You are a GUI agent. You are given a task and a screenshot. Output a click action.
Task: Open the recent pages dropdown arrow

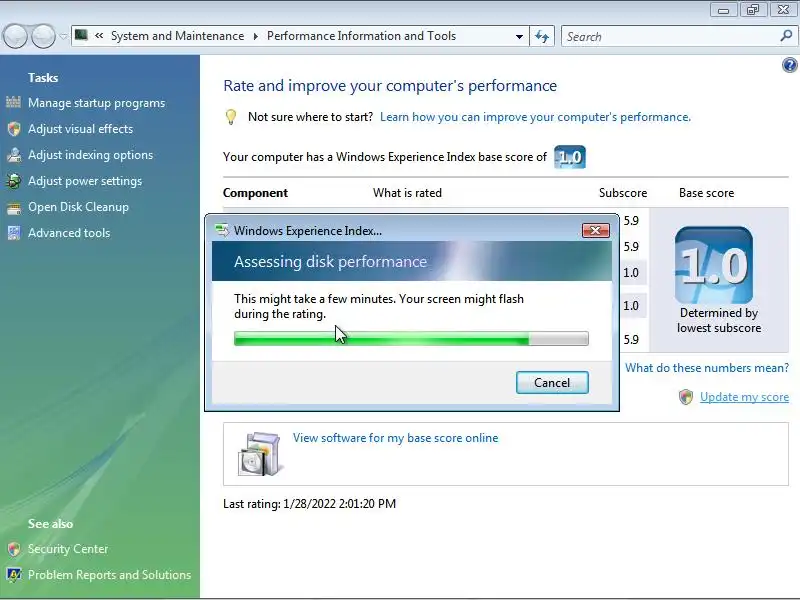[63, 36]
